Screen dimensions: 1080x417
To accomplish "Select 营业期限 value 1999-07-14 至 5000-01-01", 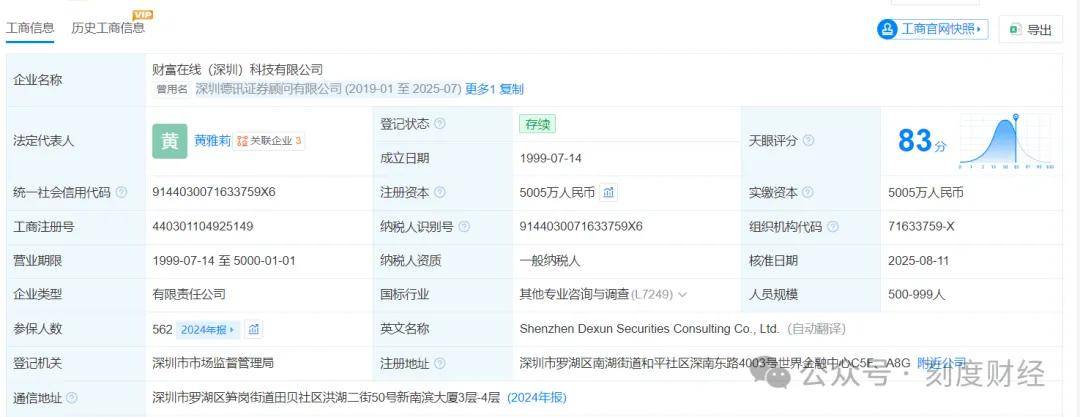I will 224,261.
